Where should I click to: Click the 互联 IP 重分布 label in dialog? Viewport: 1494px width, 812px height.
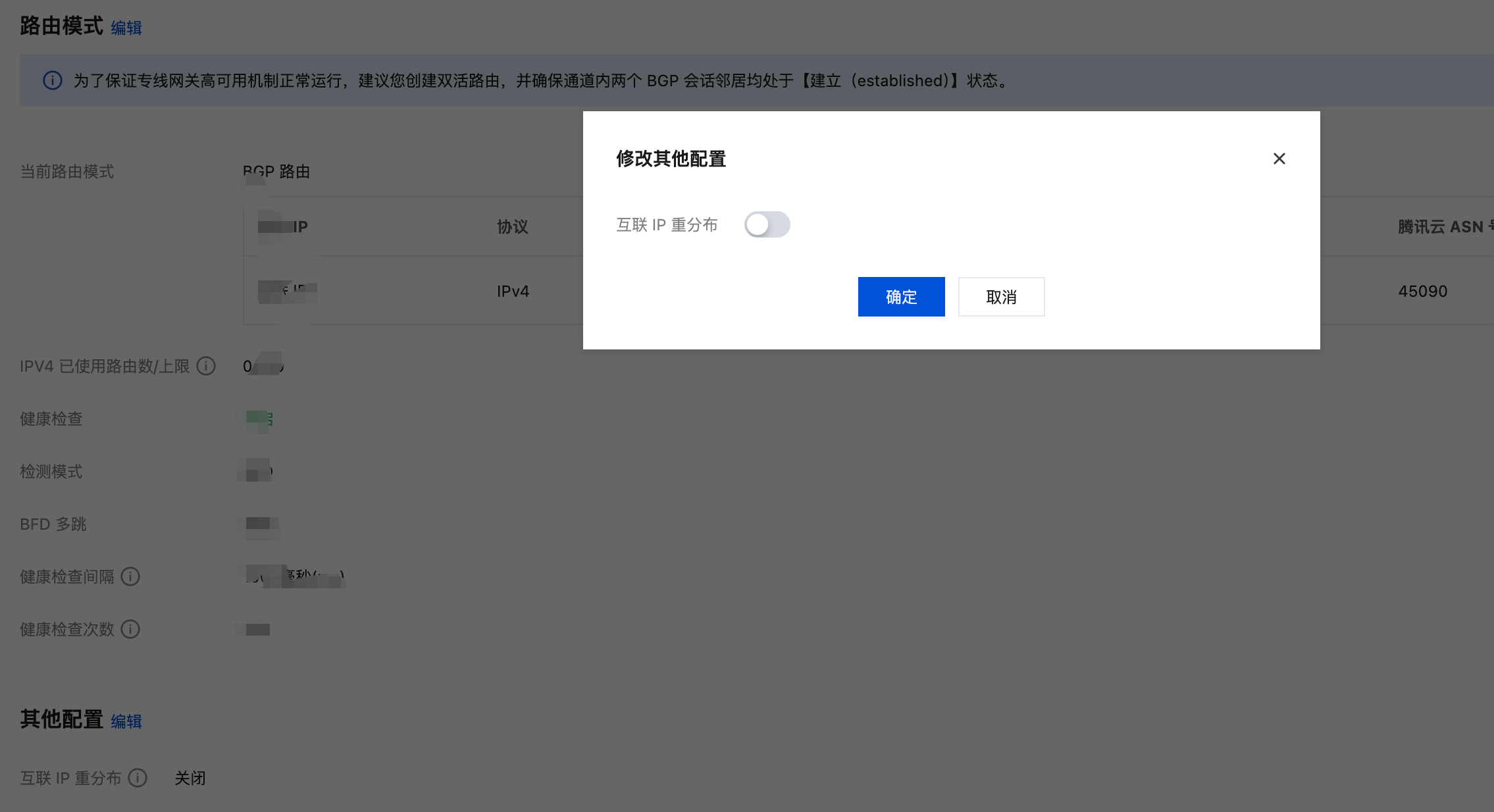667,225
